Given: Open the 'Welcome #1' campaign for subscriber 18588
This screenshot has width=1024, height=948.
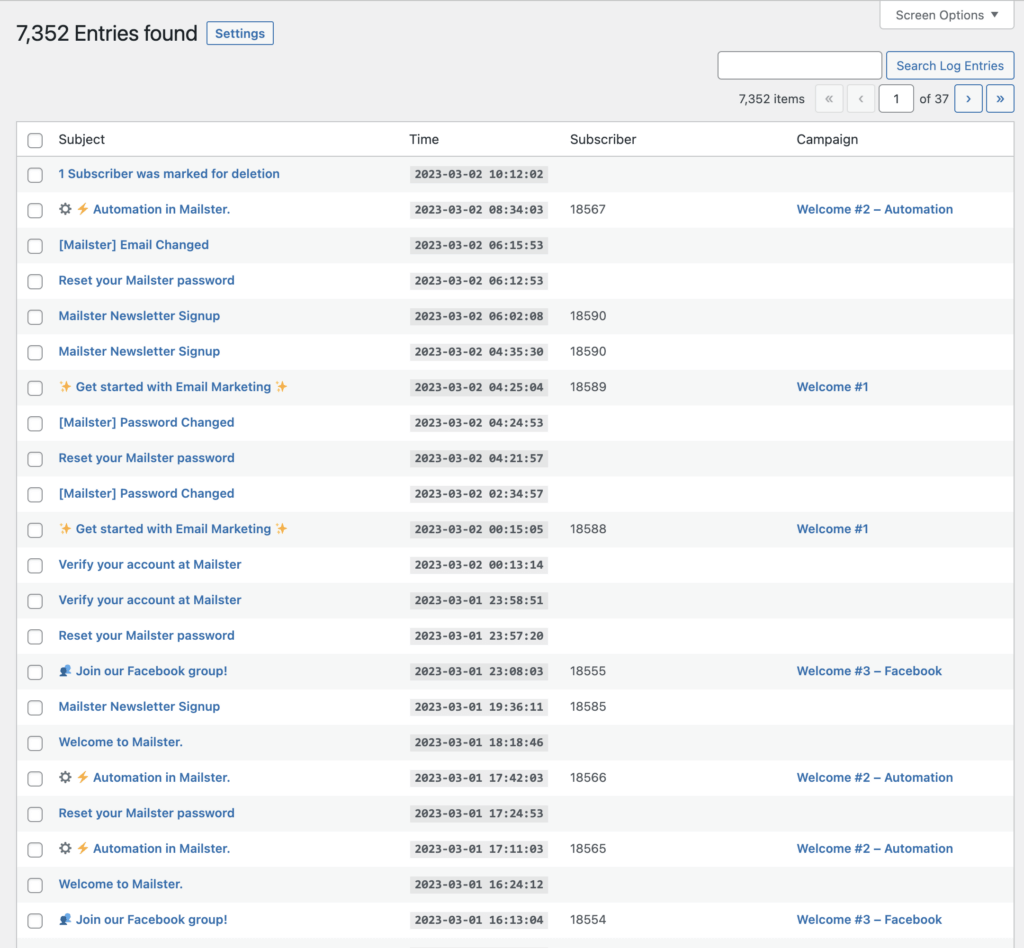Looking at the screenshot, I should [x=832, y=529].
